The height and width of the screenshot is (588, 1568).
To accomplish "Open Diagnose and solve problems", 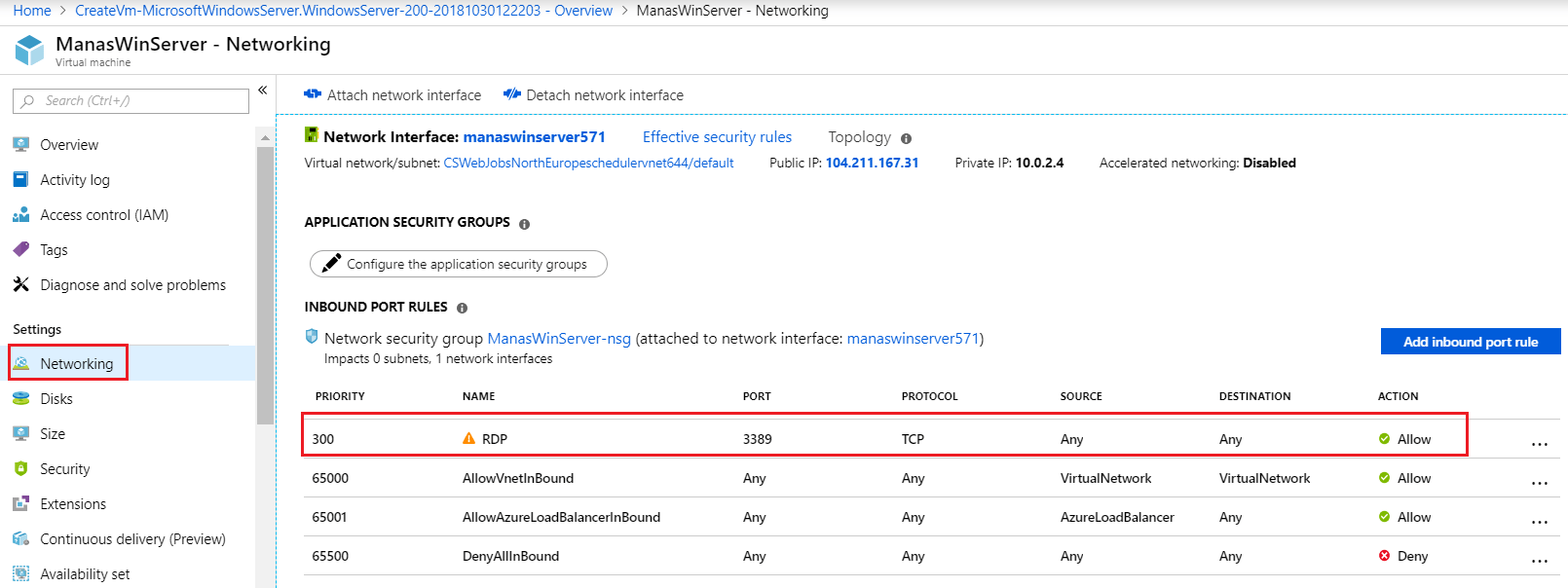I will (132, 285).
